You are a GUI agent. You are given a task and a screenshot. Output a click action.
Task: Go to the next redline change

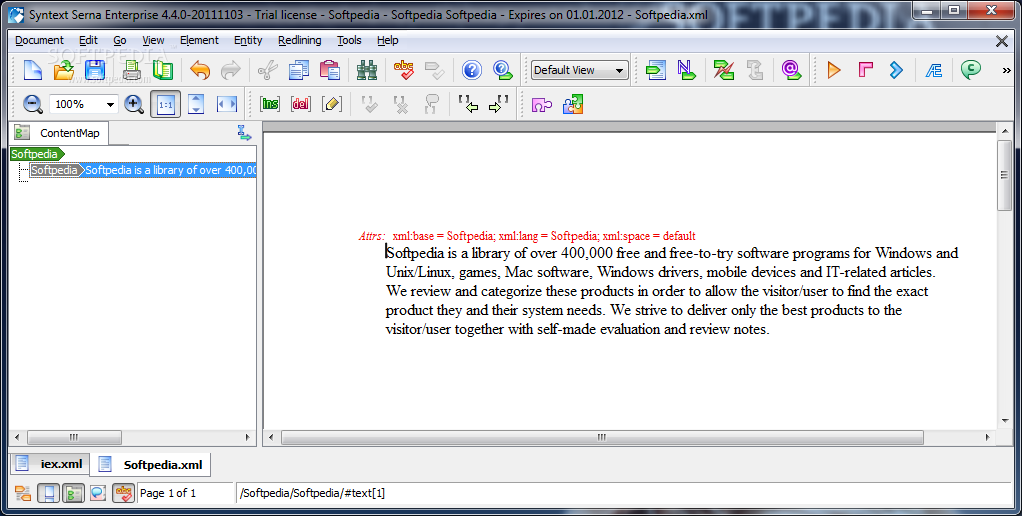499,104
